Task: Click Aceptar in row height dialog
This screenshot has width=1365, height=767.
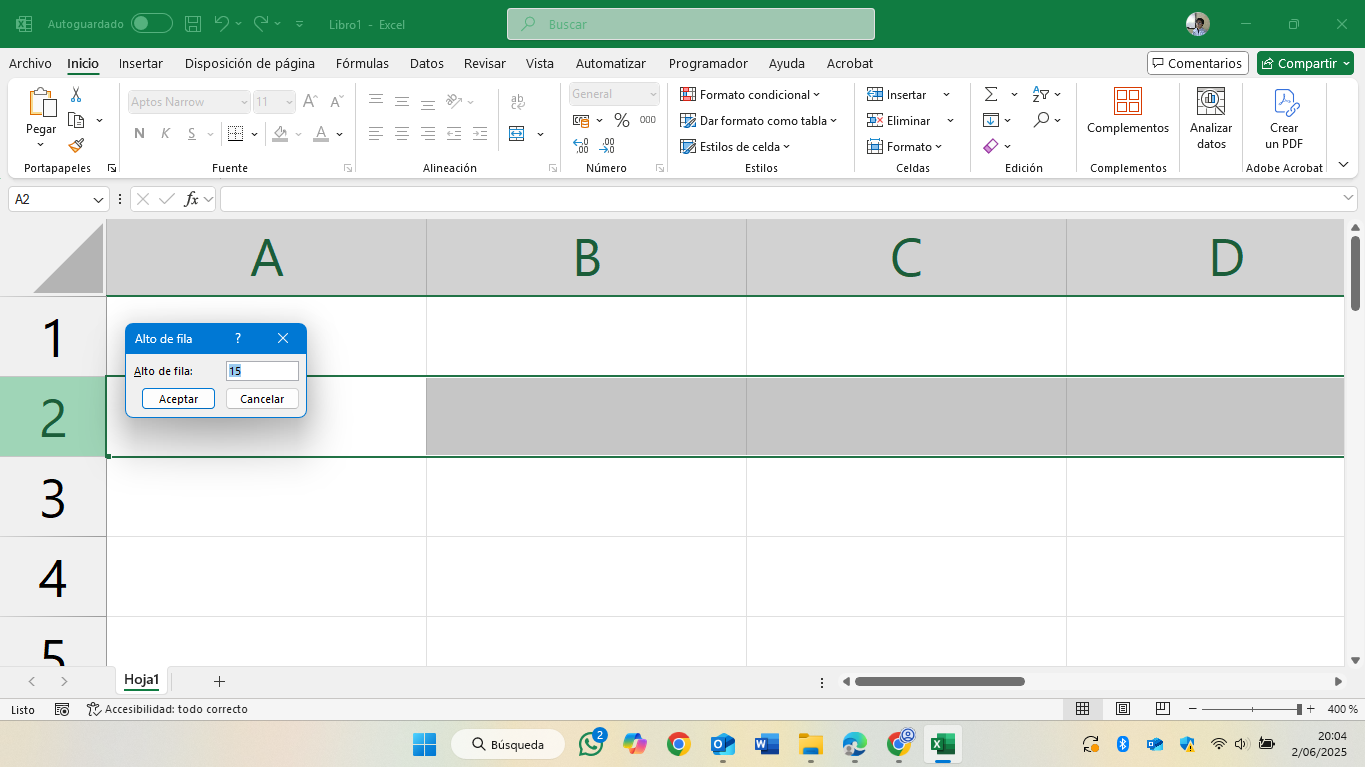Action: tap(179, 399)
